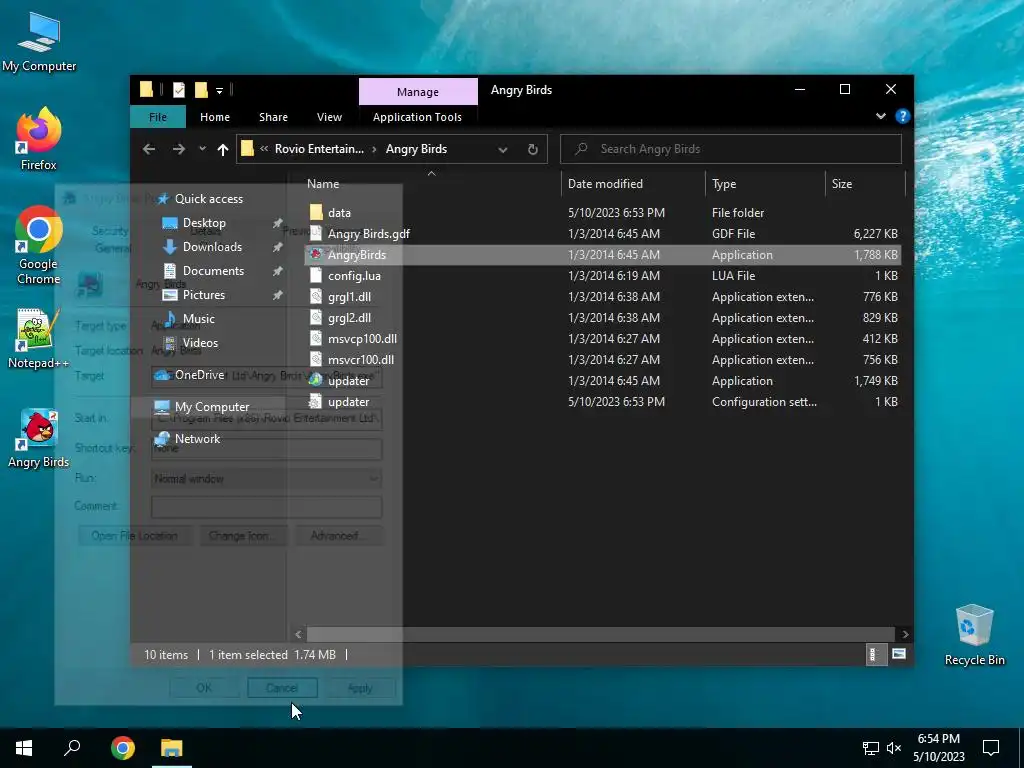Image resolution: width=1024 pixels, height=768 pixels.
Task: Open Chrome from the taskbar
Action: pos(122,748)
